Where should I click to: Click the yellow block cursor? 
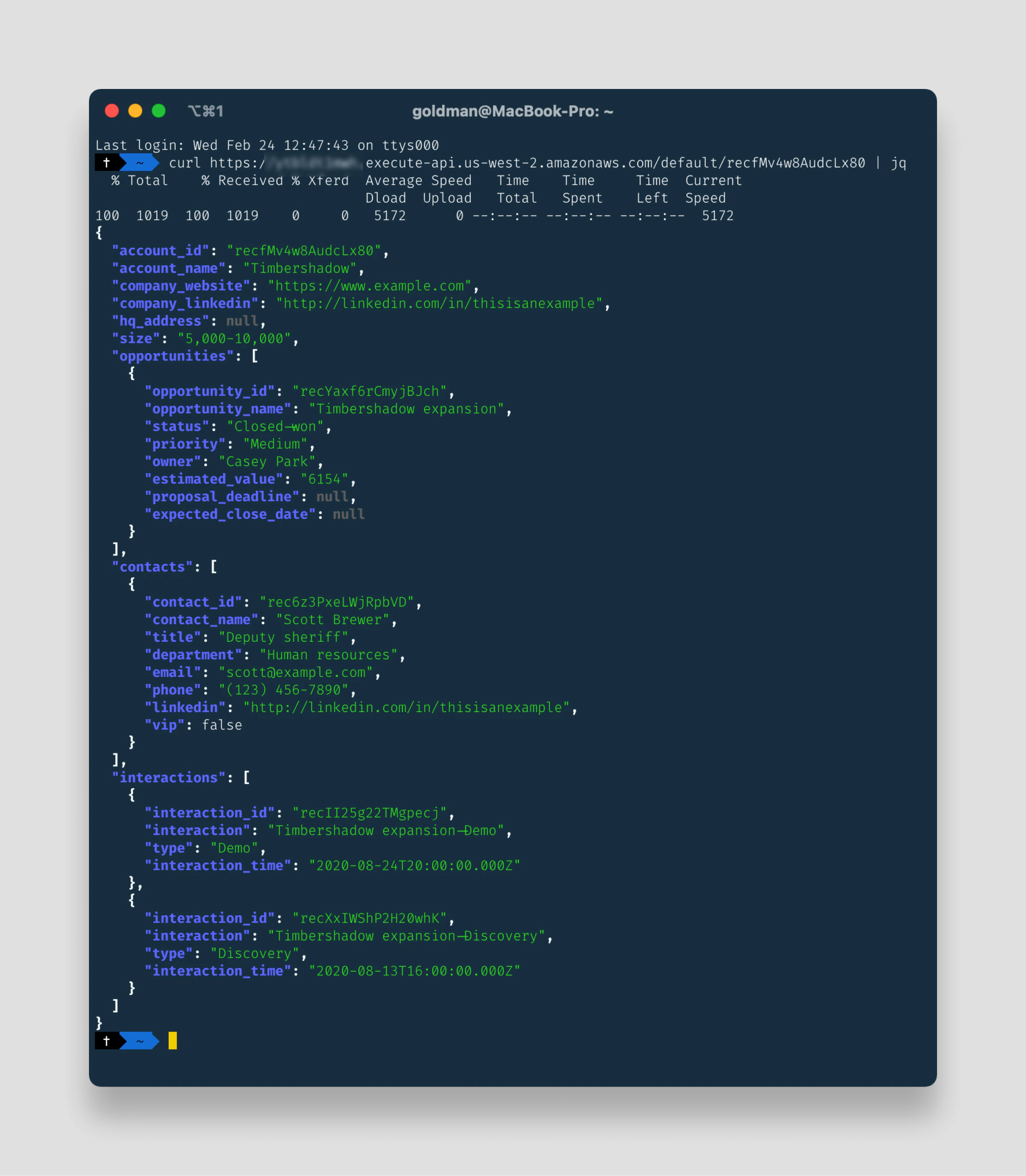point(173,1041)
